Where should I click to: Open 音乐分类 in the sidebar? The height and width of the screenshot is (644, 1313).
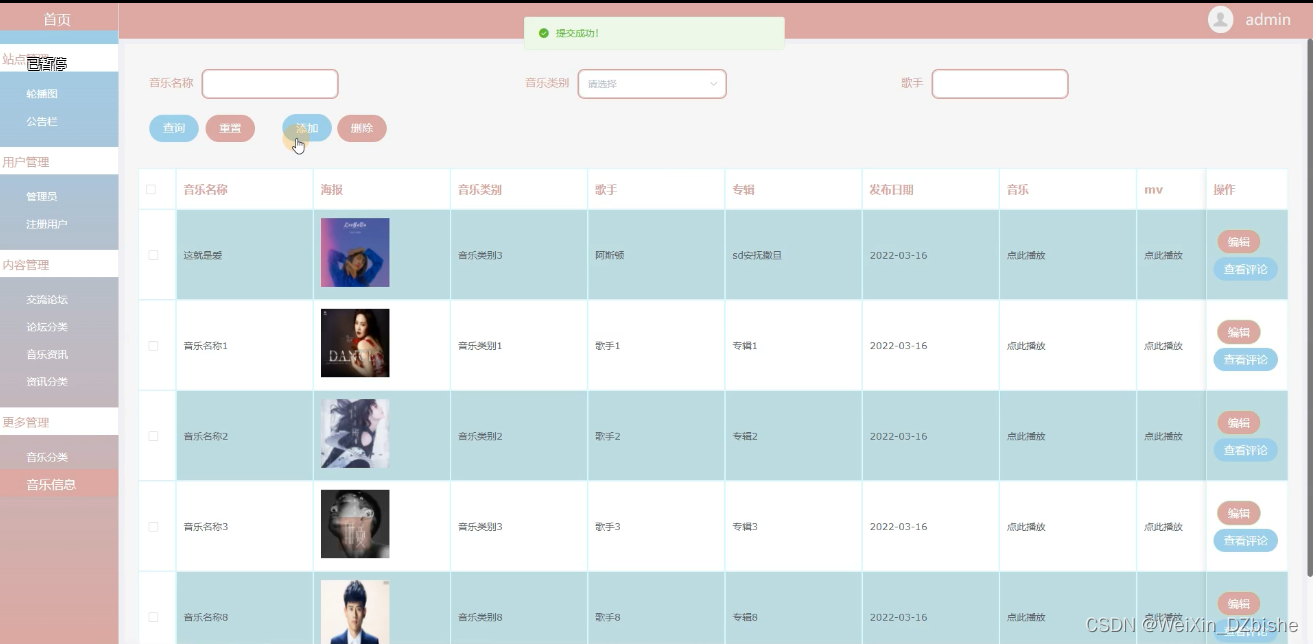47,457
